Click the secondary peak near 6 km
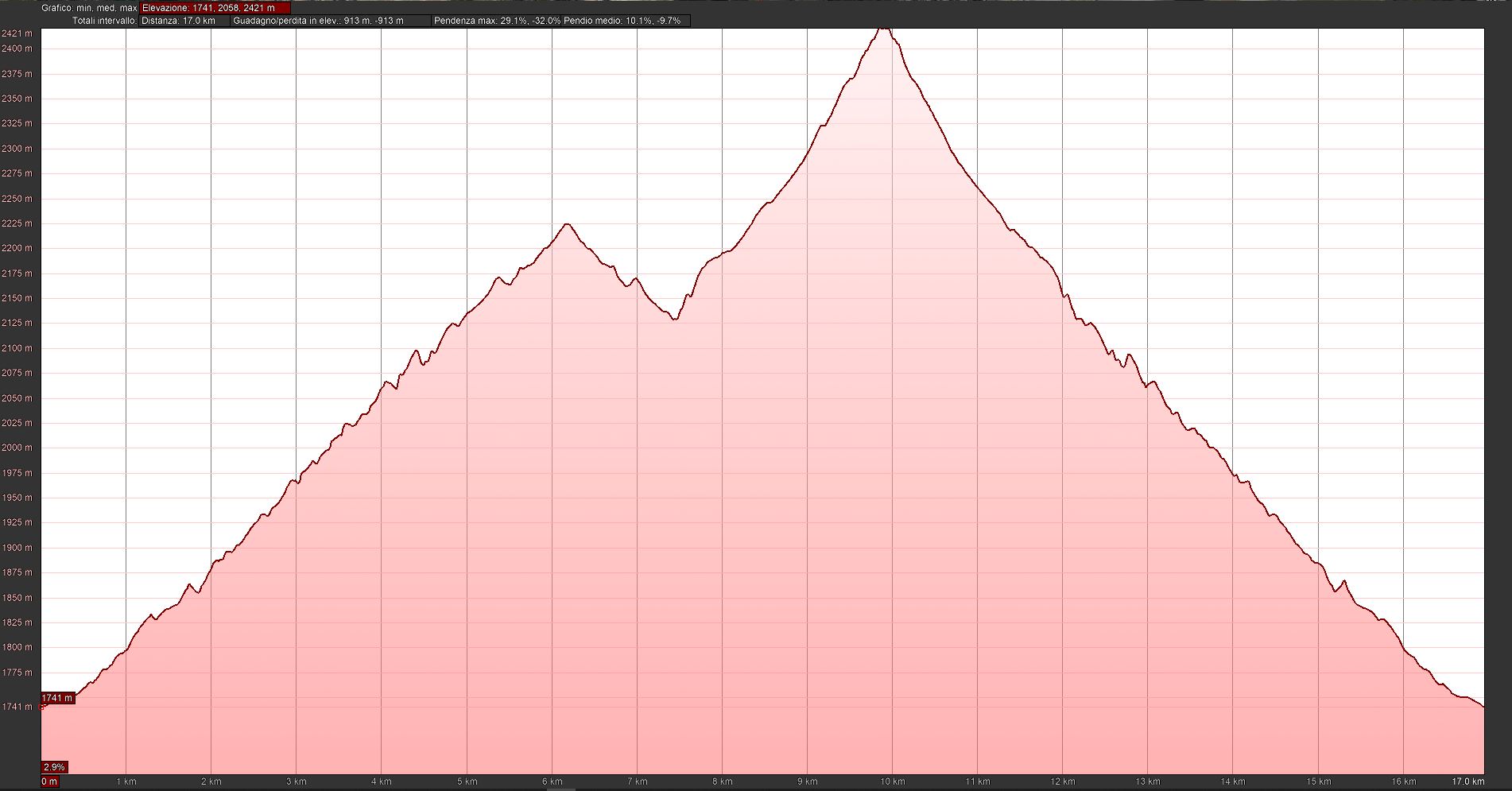This screenshot has height=791, width=1512. 567,224
